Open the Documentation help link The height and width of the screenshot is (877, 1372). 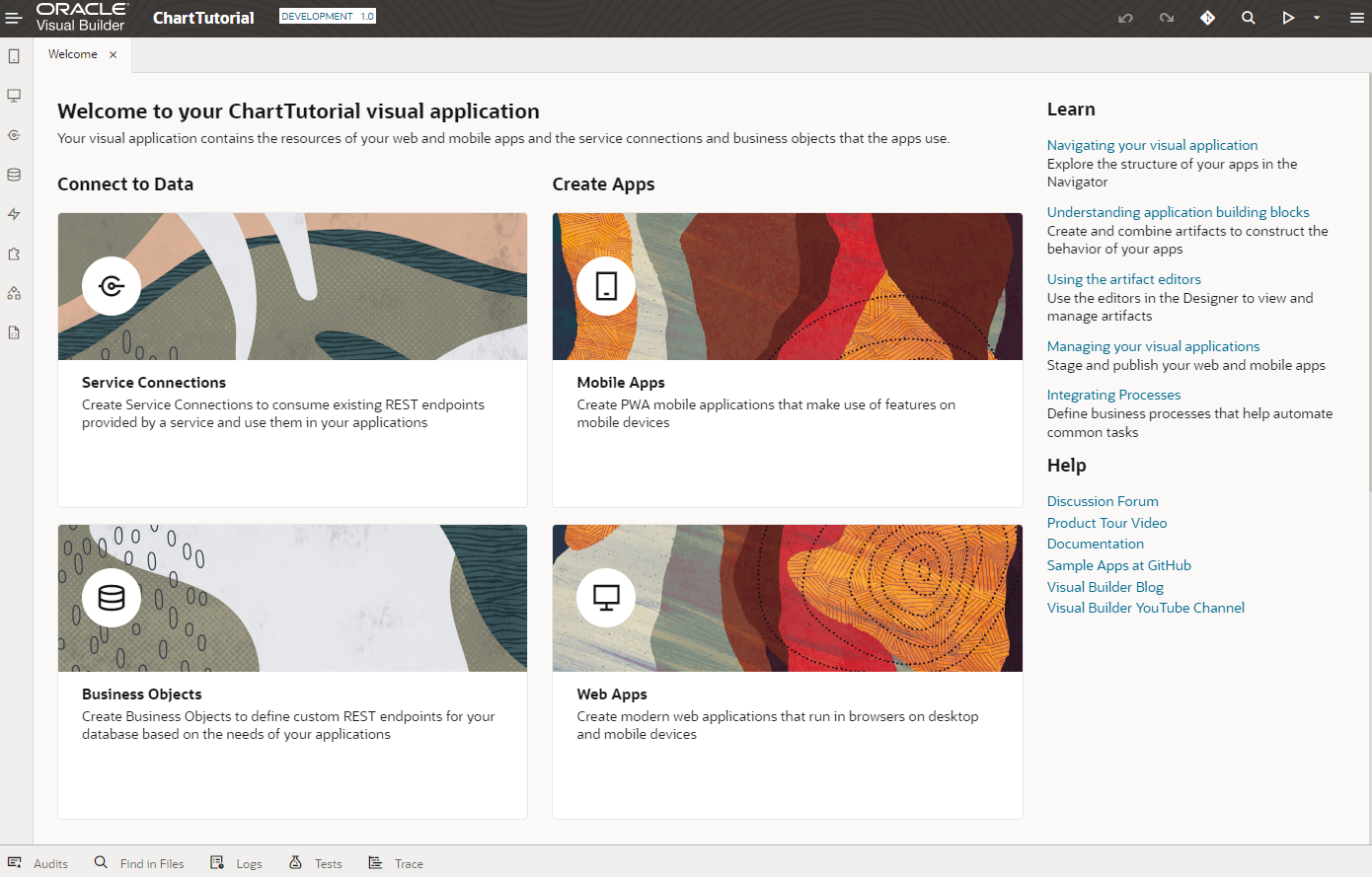coord(1096,544)
